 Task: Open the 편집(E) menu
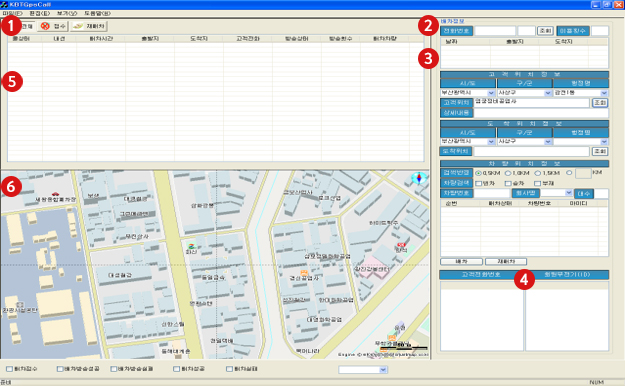pos(39,14)
